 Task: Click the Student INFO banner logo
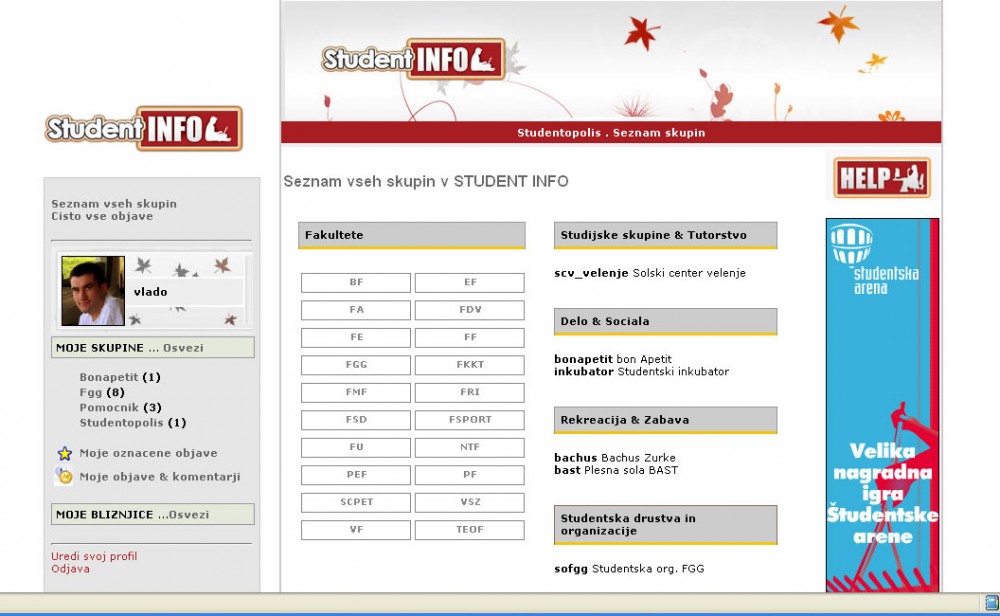tap(412, 60)
